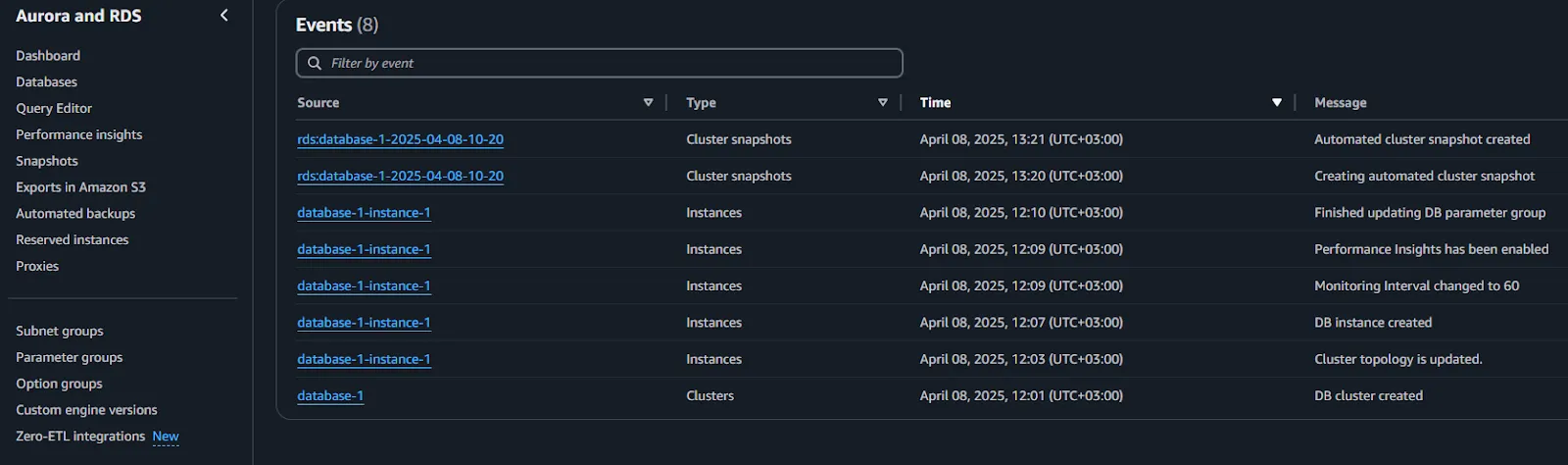Click time 'April 08, 2025, 12:07' cell
Screen dimensions: 1568x465
pos(1021,323)
